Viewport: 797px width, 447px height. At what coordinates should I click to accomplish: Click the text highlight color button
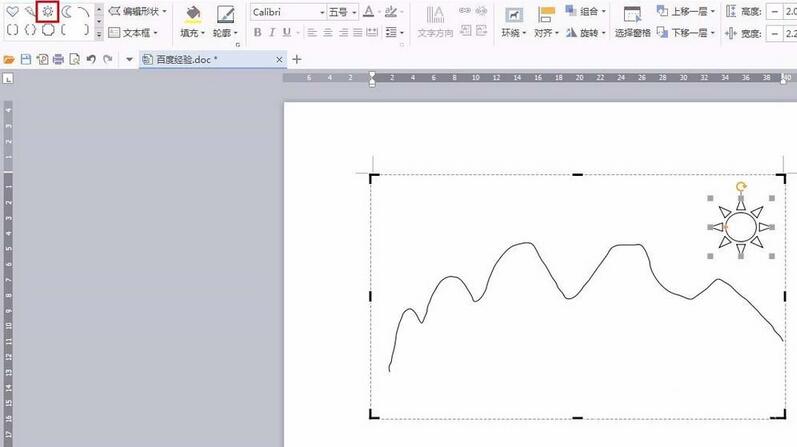pyautogui.click(x=390, y=11)
